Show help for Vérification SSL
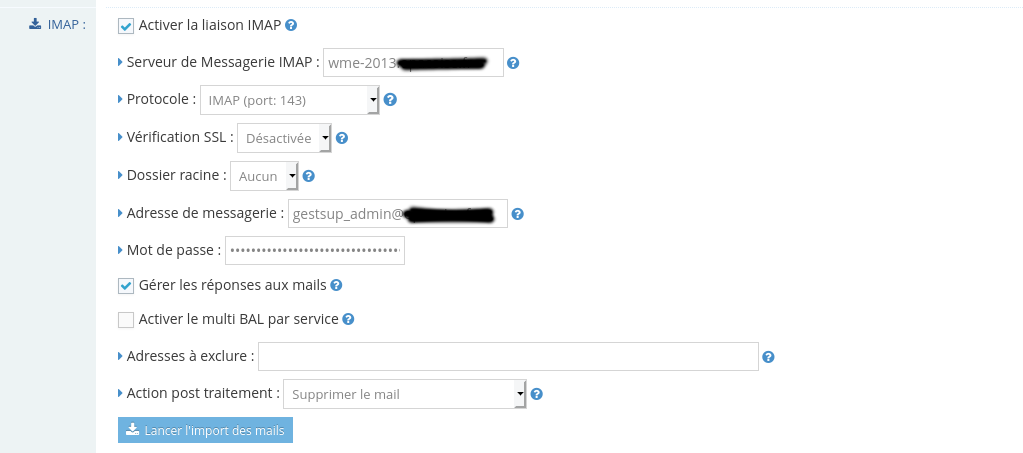This screenshot has width=1023, height=453. point(341,138)
